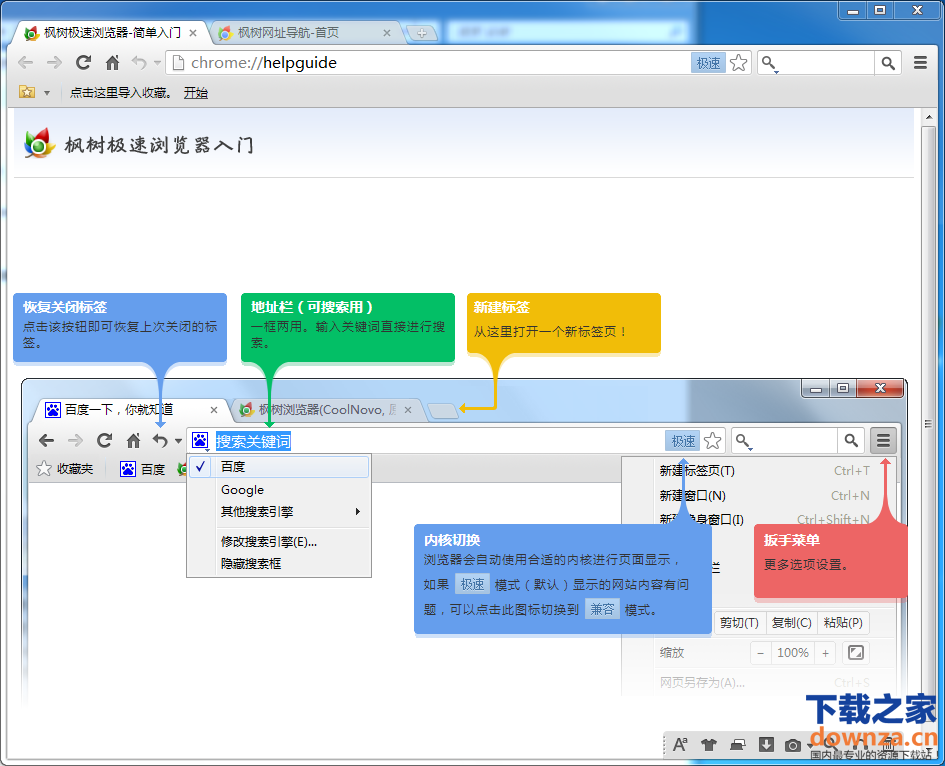This screenshot has width=945, height=766.
Task: Open the home page via Home icon
Action: (x=112, y=63)
